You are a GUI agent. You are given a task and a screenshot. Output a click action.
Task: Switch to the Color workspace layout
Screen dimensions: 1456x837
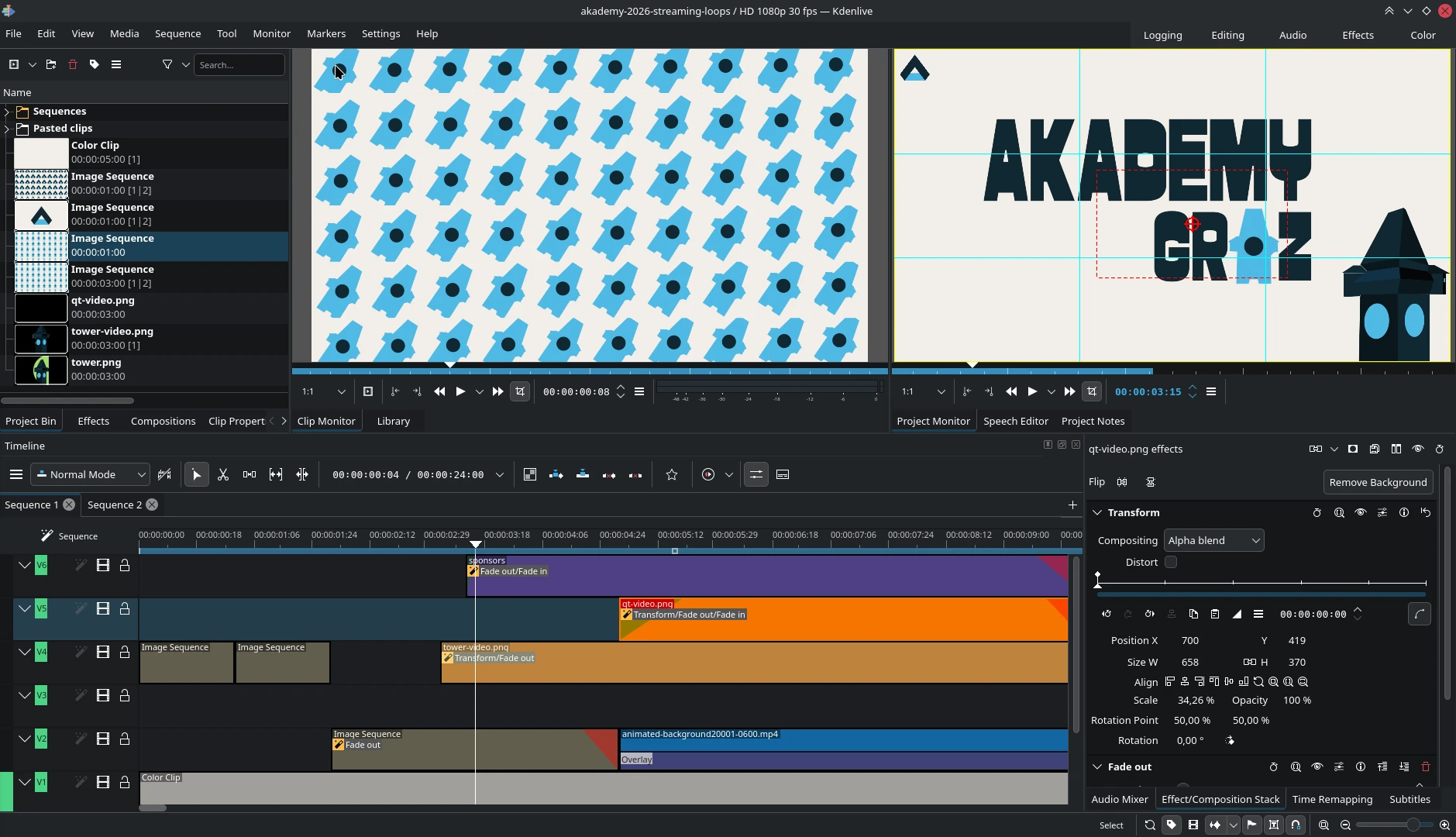pyautogui.click(x=1423, y=35)
